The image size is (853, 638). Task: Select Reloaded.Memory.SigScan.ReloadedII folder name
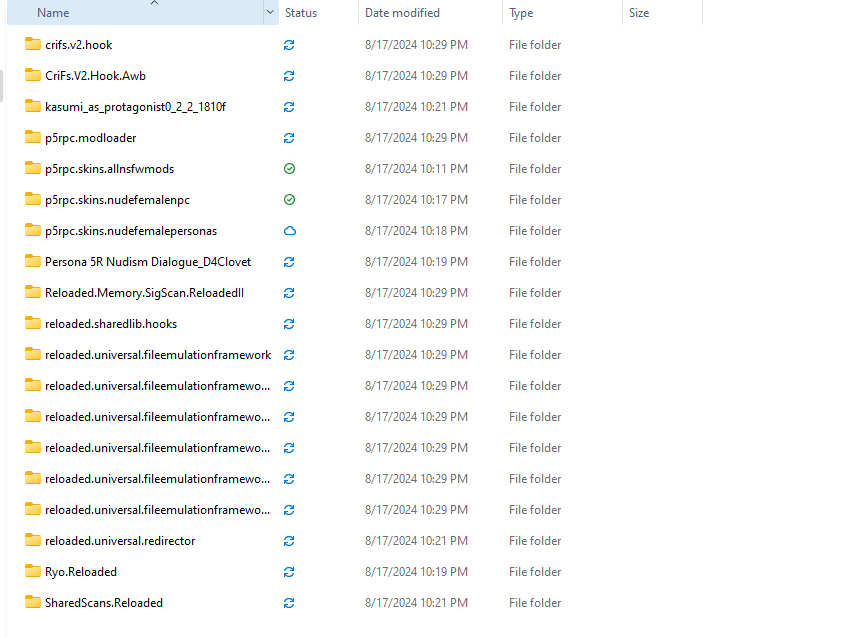[x=144, y=293]
